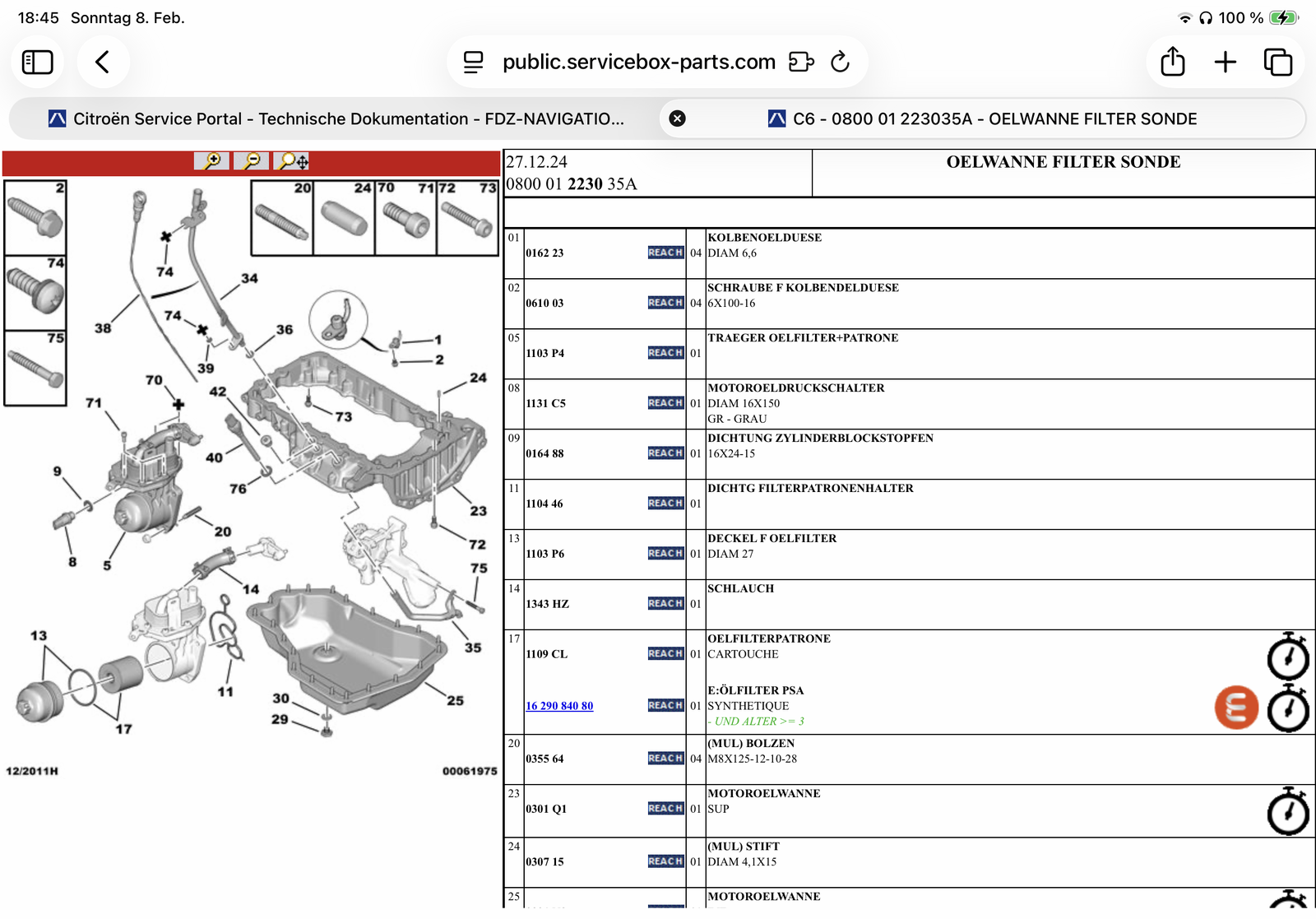Image resolution: width=1316 pixels, height=919 pixels.
Task: Click REACH badge for part 1103 P4
Action: [x=665, y=353]
